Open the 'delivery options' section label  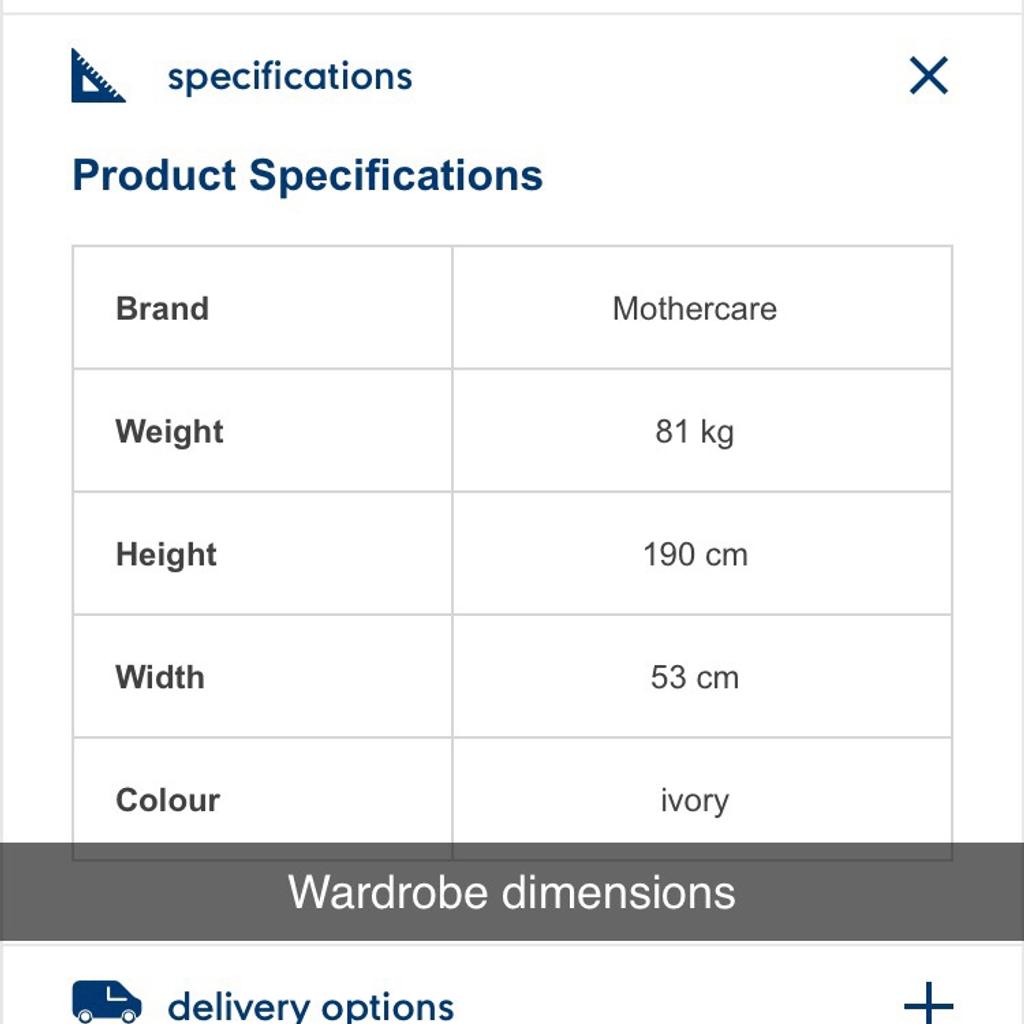coord(310,1005)
